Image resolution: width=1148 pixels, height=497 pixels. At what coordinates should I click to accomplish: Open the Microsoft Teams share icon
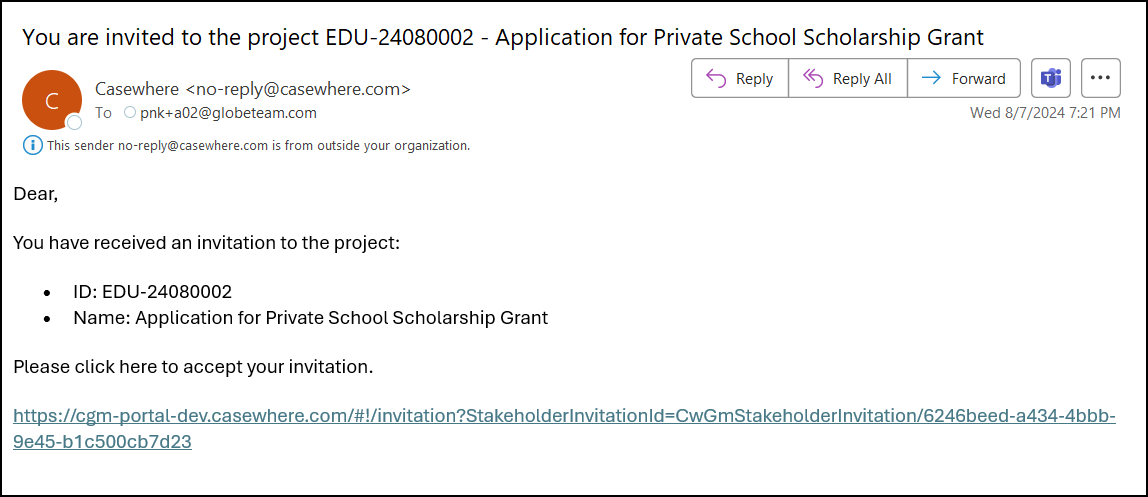click(1051, 78)
